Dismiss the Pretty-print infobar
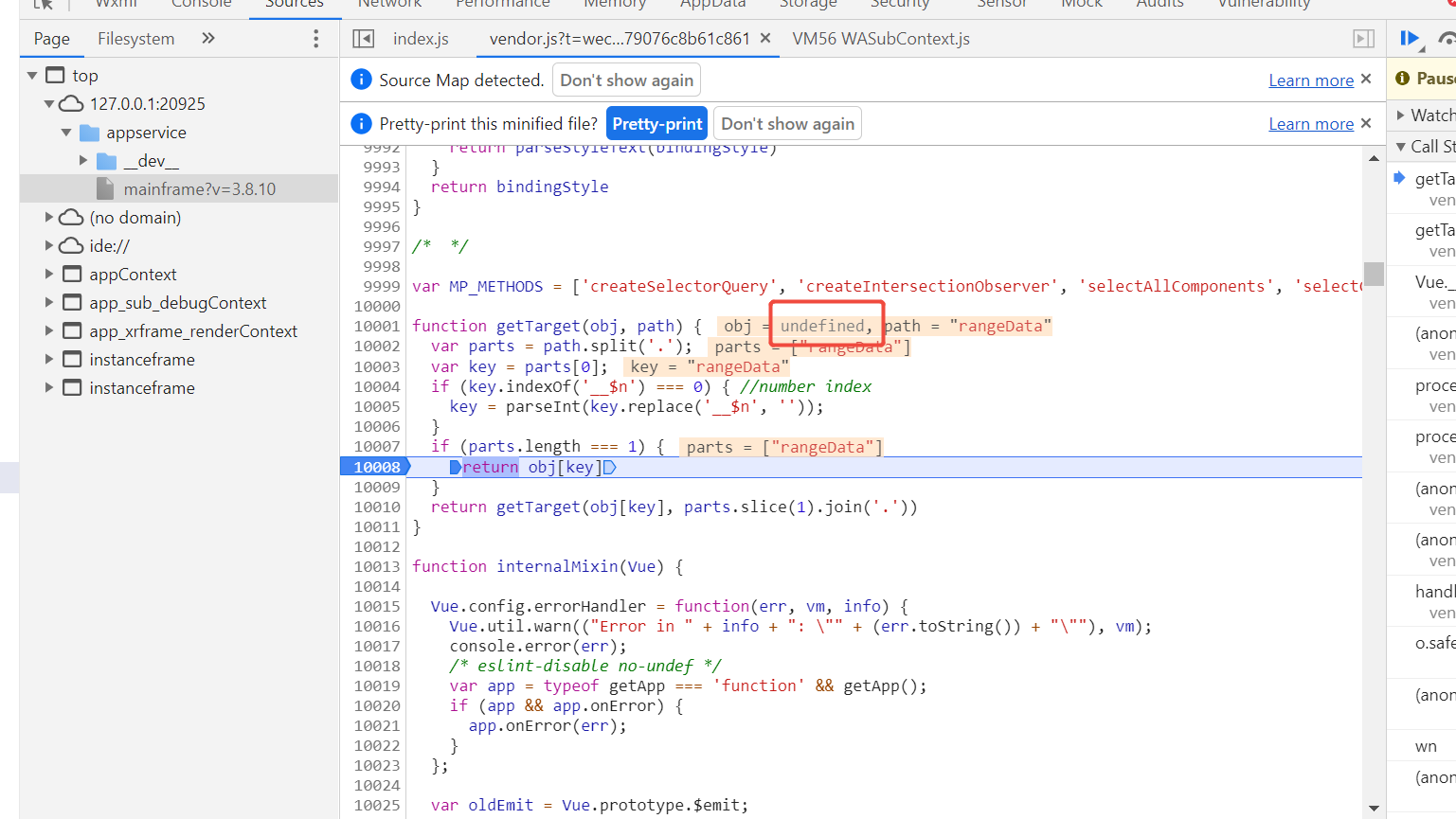The width and height of the screenshot is (1456, 819). tap(1366, 123)
